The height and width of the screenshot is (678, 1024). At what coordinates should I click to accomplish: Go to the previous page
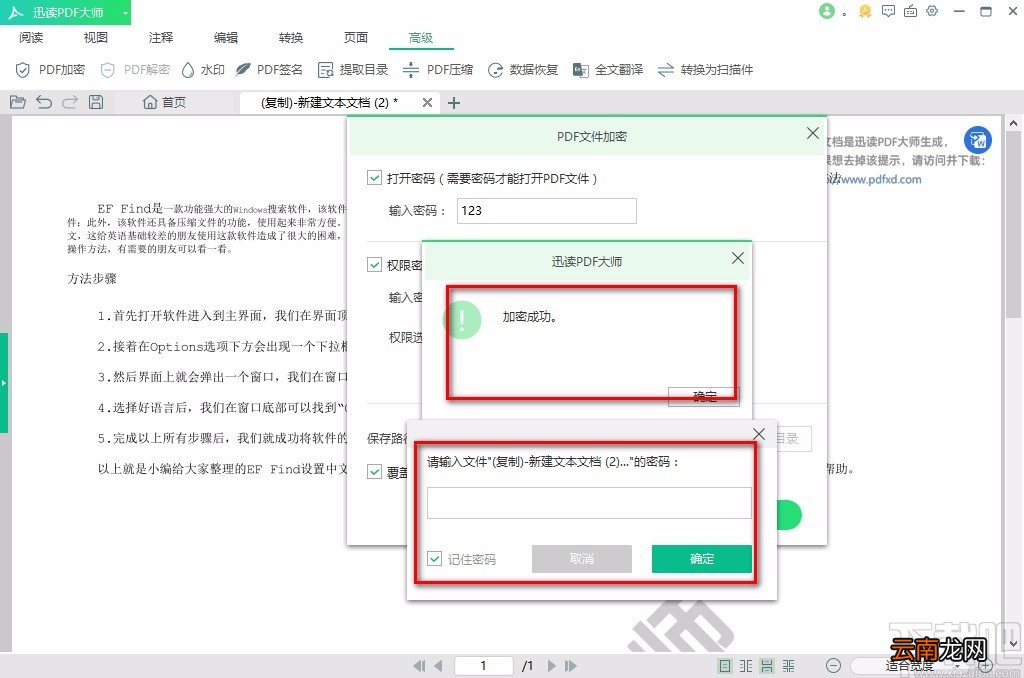coord(438,666)
